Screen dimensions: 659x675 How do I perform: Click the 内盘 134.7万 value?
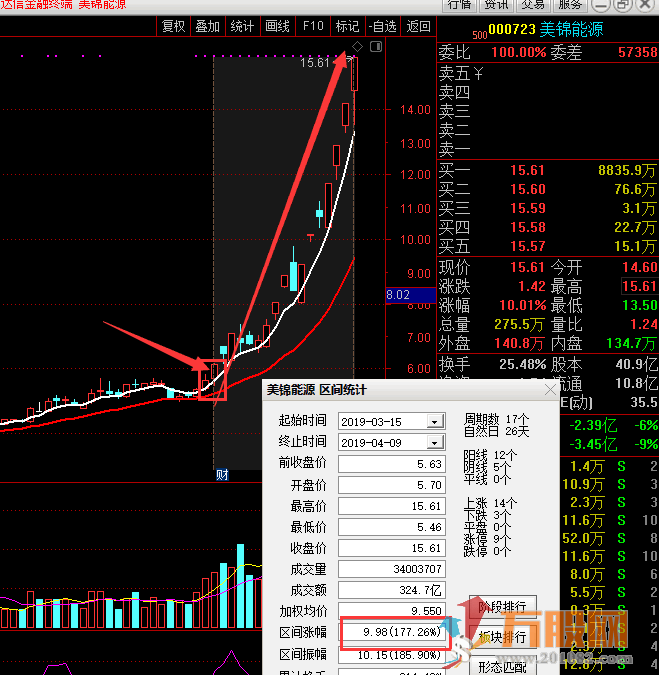pos(631,343)
